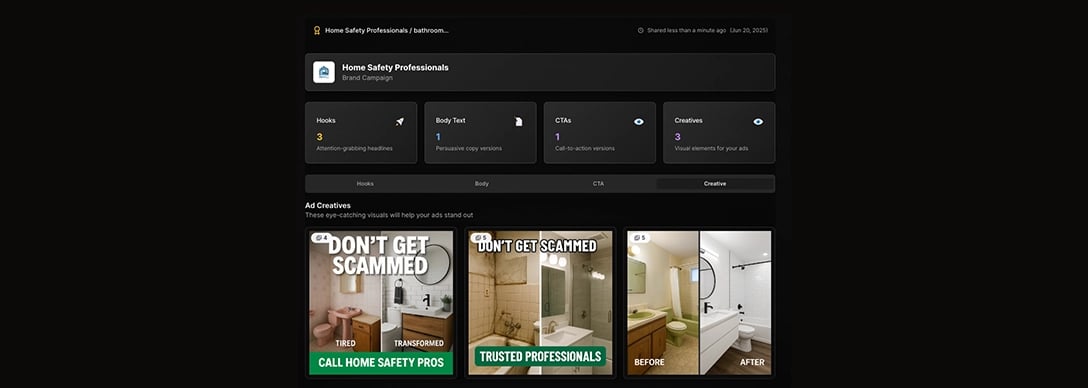Click the rocket icon in Hooks card
The image size is (1088, 388).
pyautogui.click(x=400, y=121)
